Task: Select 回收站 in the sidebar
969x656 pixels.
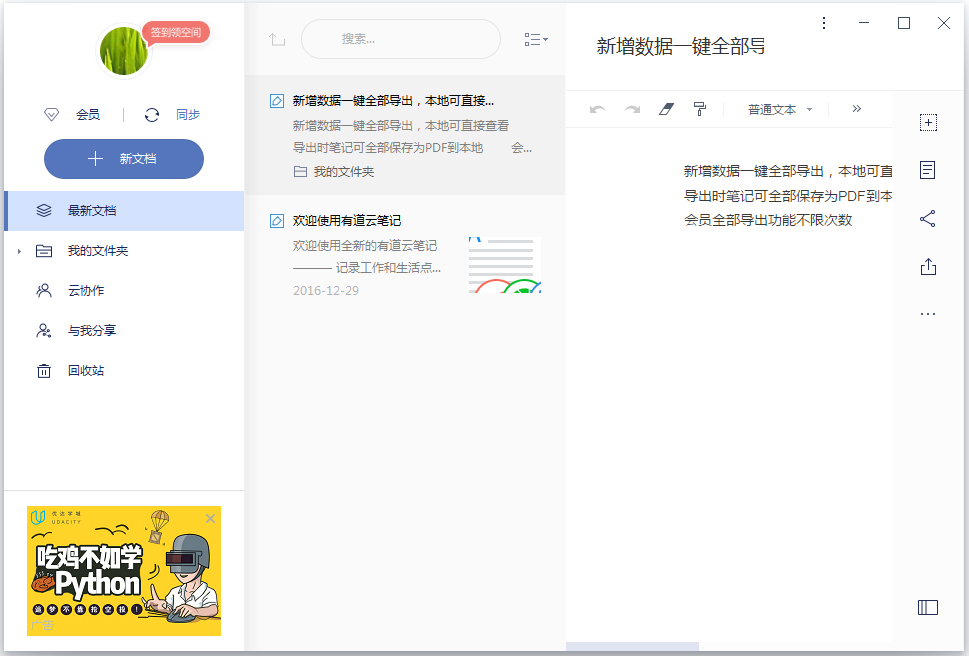Action: (x=85, y=371)
